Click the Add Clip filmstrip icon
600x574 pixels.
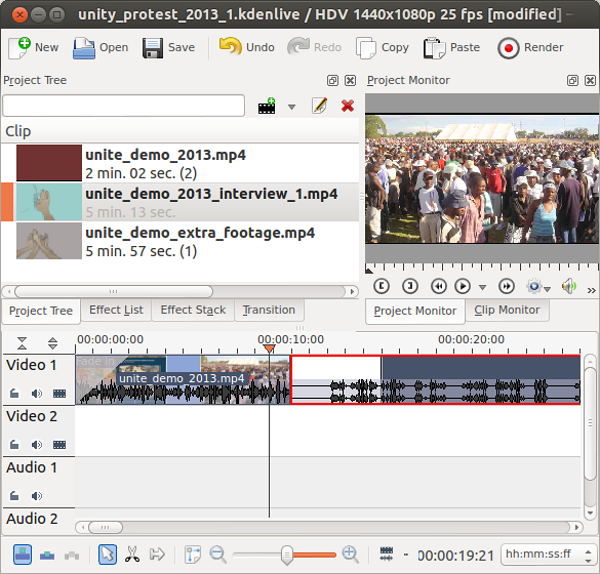(x=266, y=106)
